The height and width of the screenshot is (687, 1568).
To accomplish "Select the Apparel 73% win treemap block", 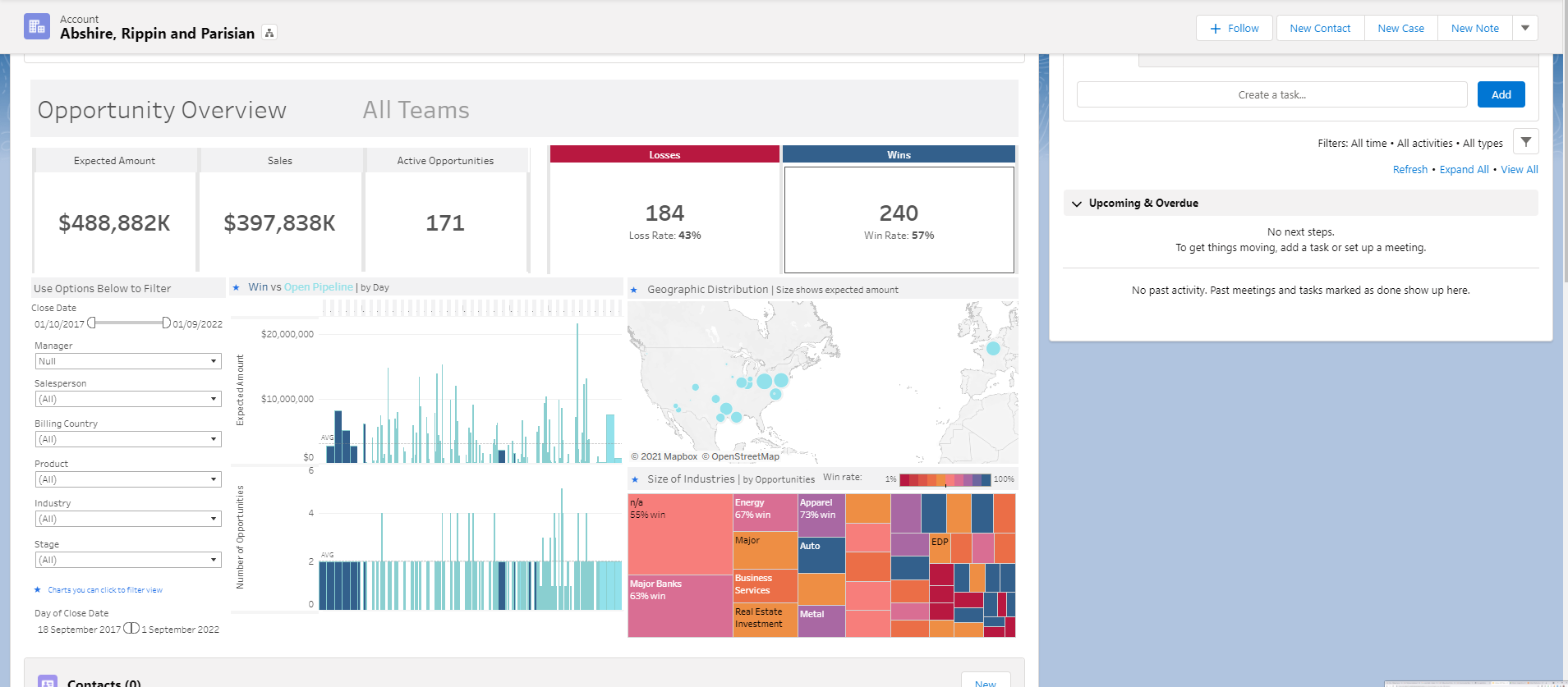I will [x=821, y=515].
